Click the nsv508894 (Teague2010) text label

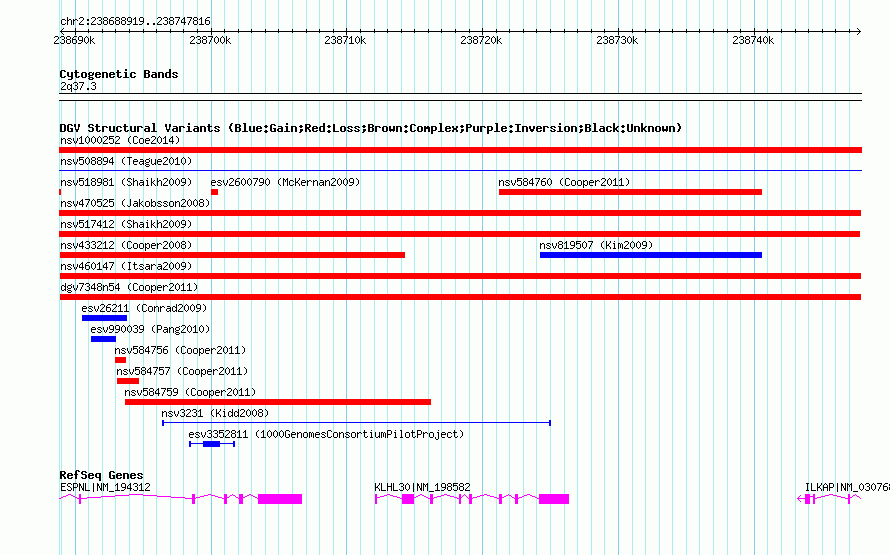click(x=126, y=161)
